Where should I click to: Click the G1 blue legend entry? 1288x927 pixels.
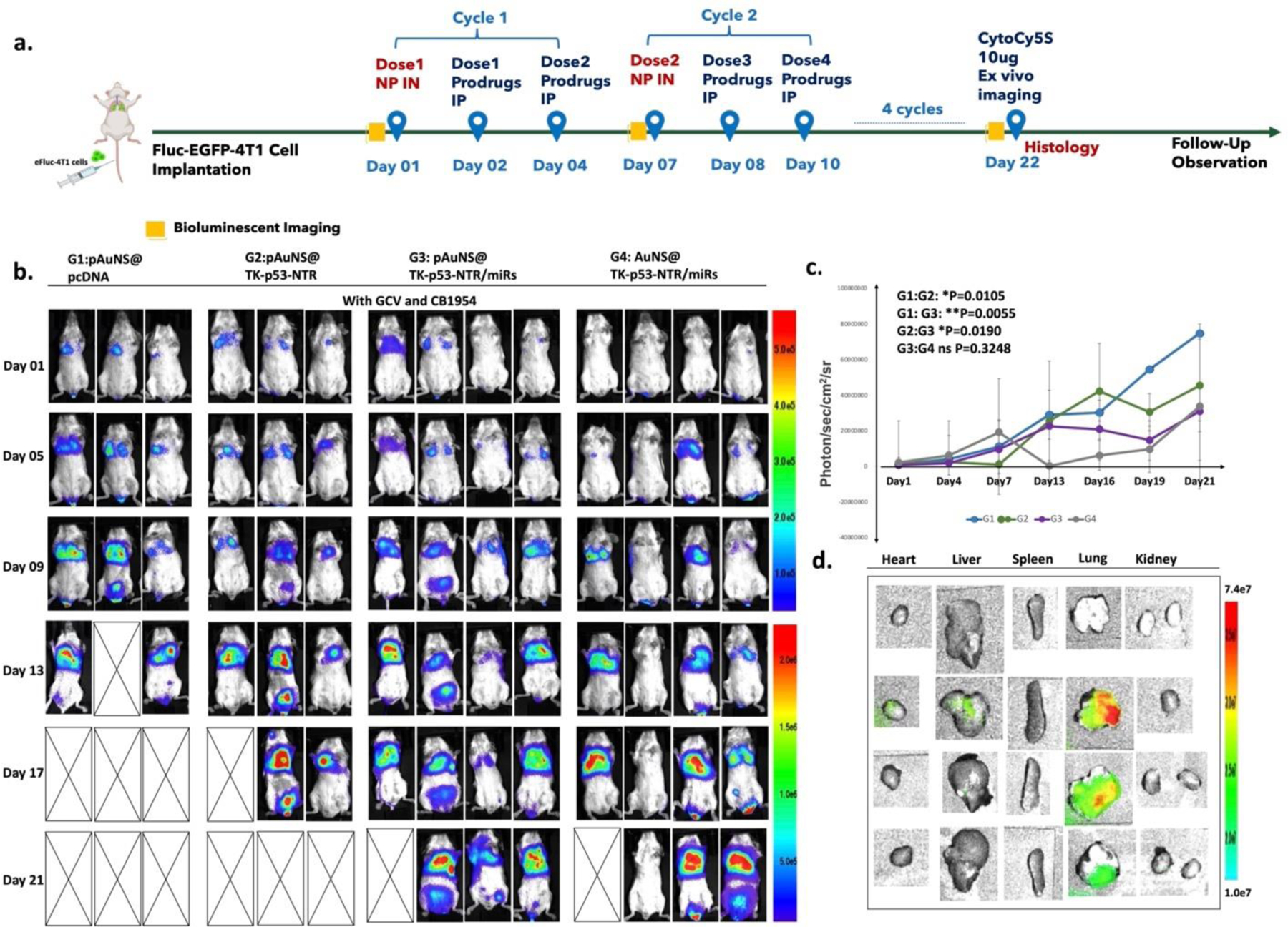980,519
